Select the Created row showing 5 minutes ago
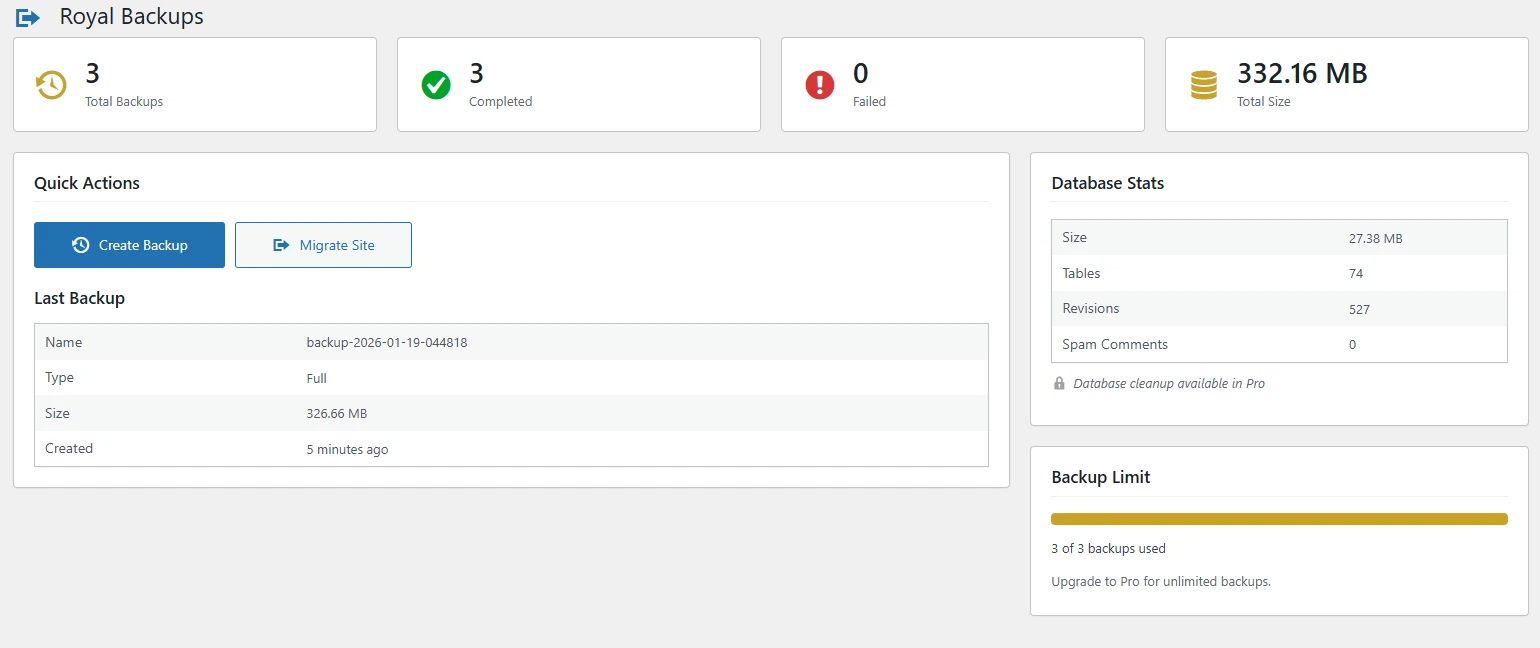Viewport: 1540px width, 648px height. click(512, 448)
